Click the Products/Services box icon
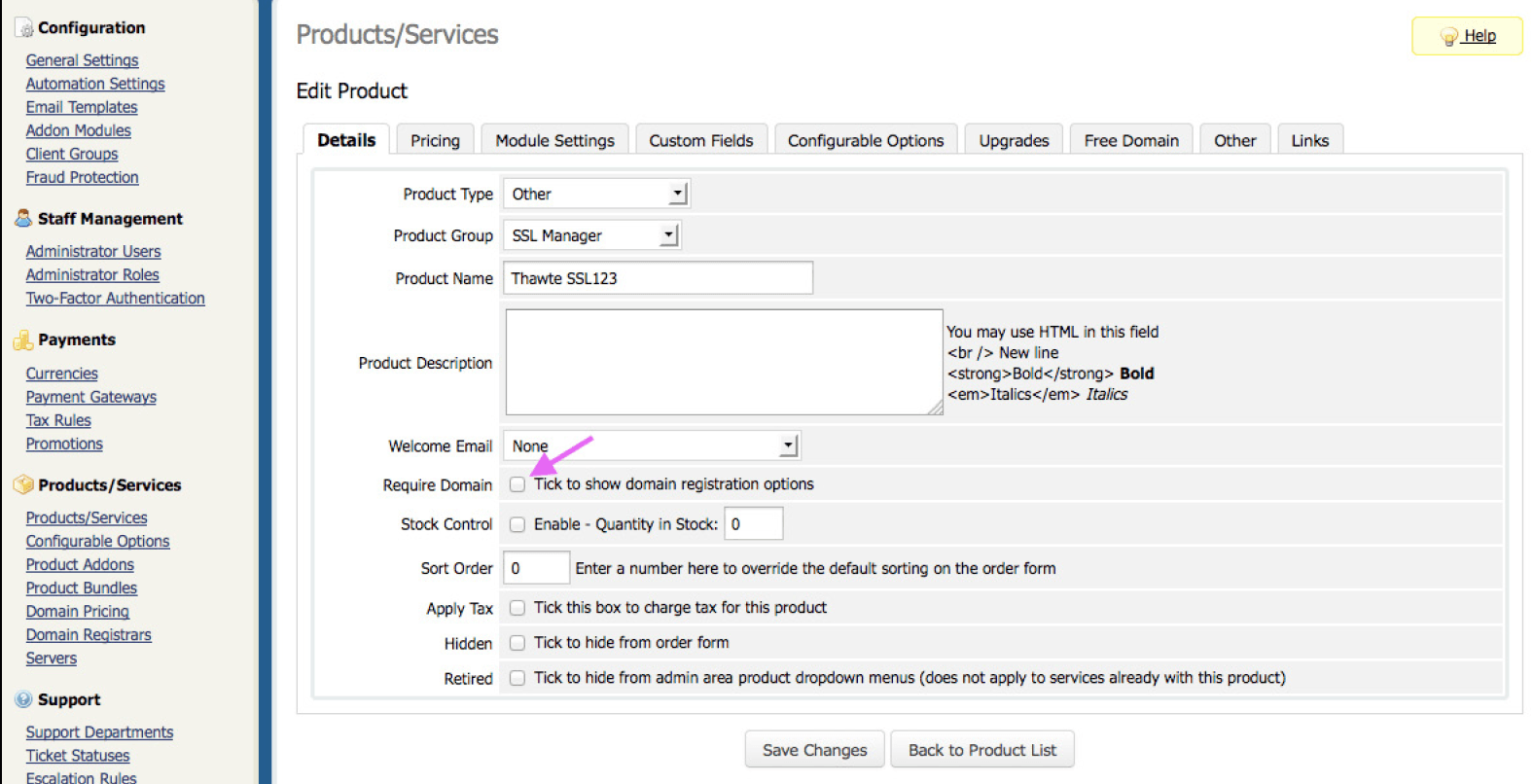Viewport: 1534px width, 784px height. [x=23, y=484]
